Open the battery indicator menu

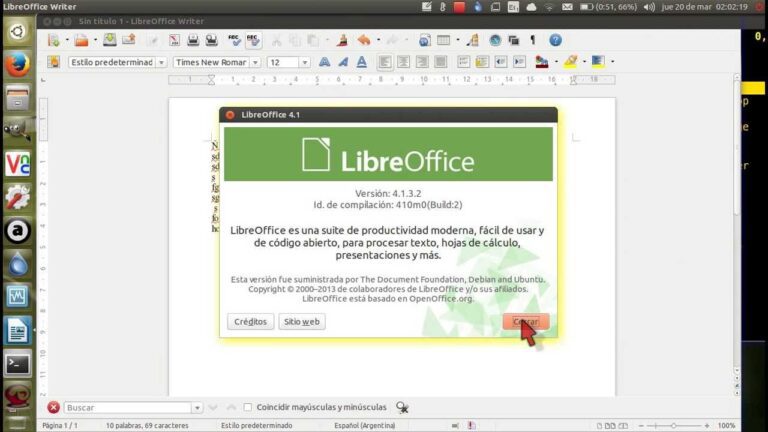(608, 7)
